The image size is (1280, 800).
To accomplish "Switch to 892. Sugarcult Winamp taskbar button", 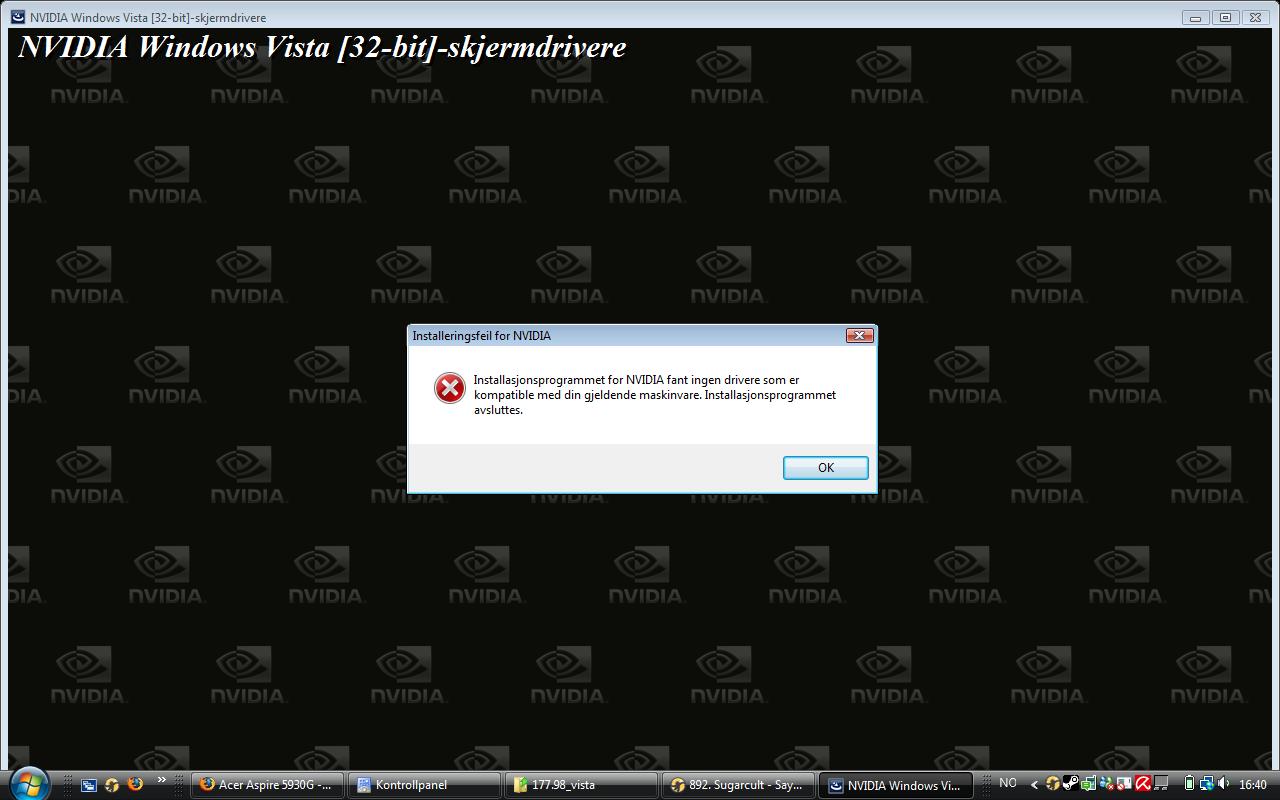I will pos(738,785).
